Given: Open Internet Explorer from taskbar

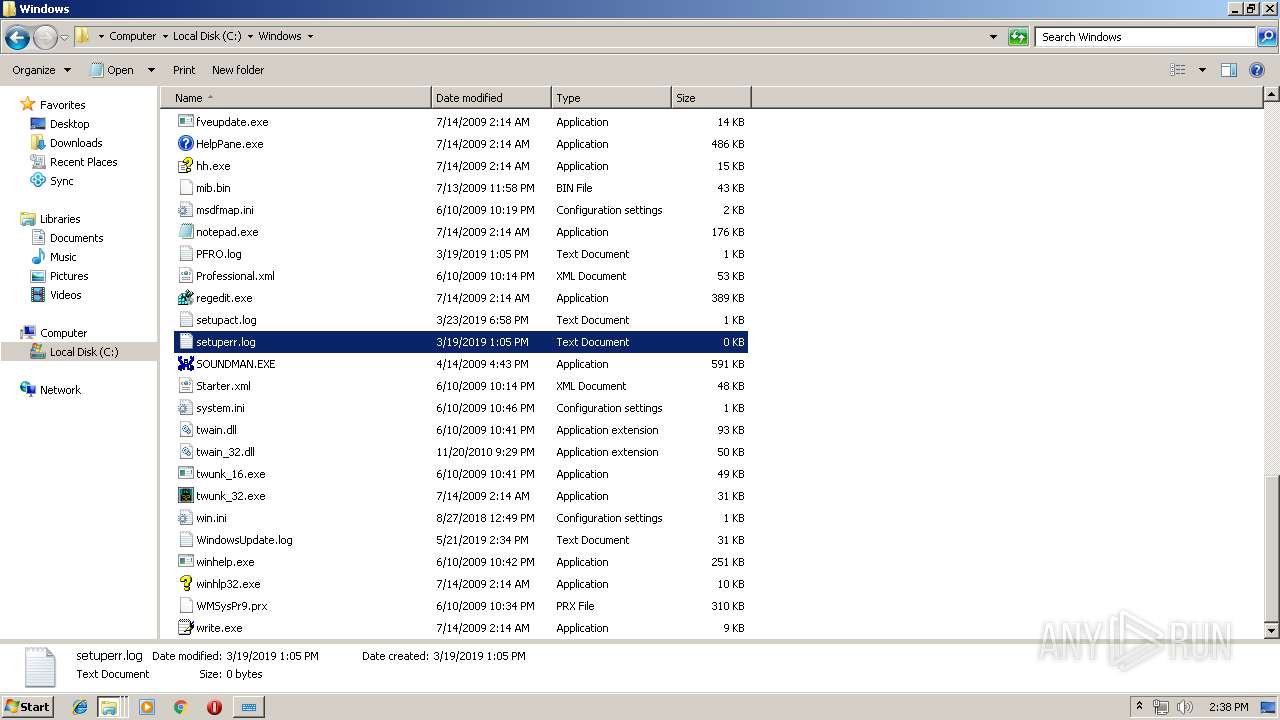Looking at the screenshot, I should point(80,707).
